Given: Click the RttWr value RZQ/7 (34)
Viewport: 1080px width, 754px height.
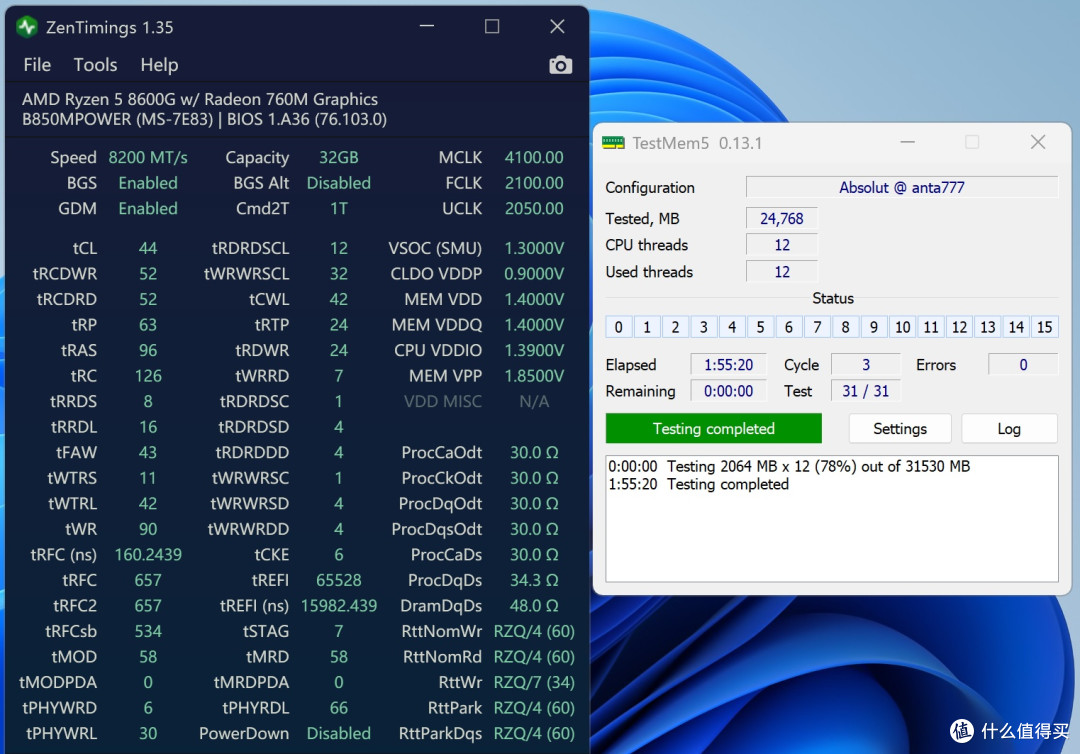Looking at the screenshot, I should (x=534, y=682).
